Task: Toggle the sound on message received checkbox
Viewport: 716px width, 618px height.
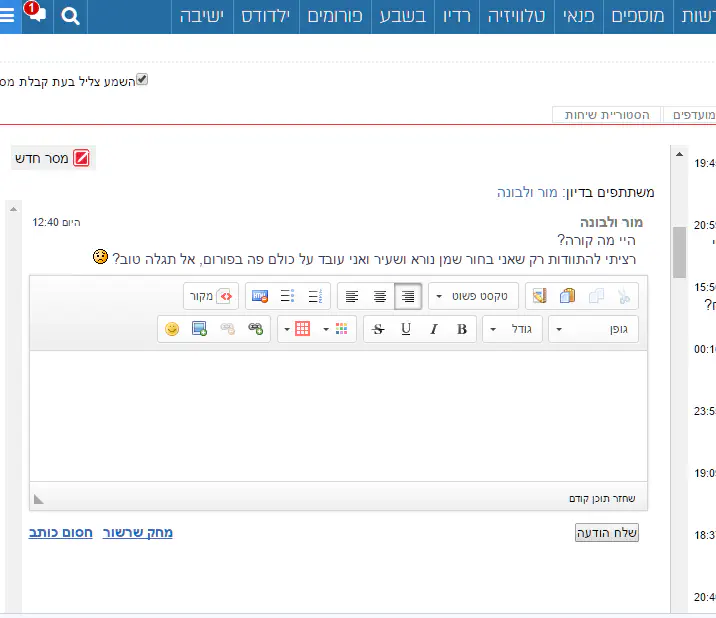Action: tap(142, 80)
